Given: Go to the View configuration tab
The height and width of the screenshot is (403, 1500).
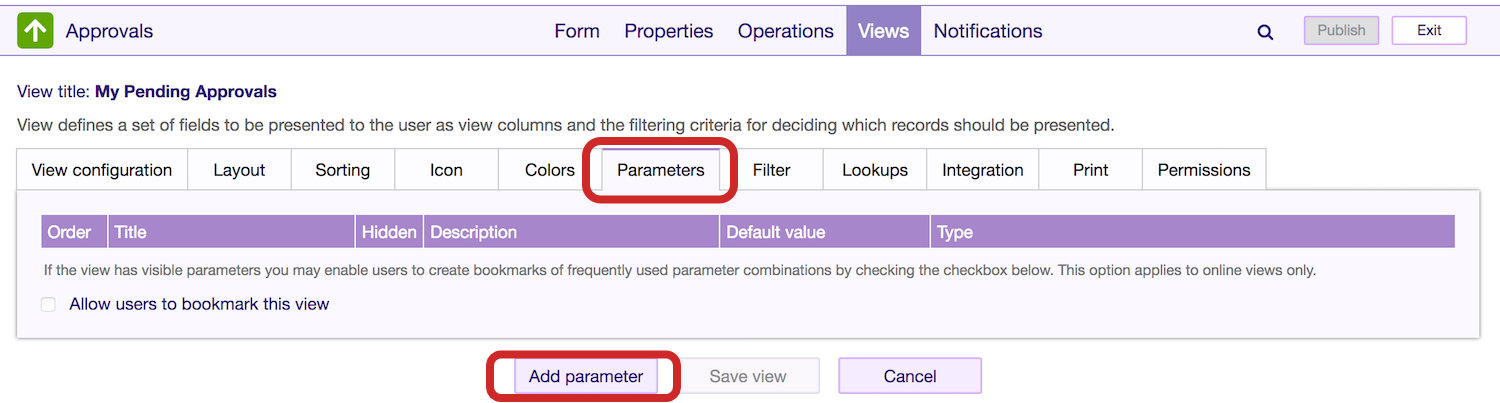Looking at the screenshot, I should pyautogui.click(x=102, y=170).
